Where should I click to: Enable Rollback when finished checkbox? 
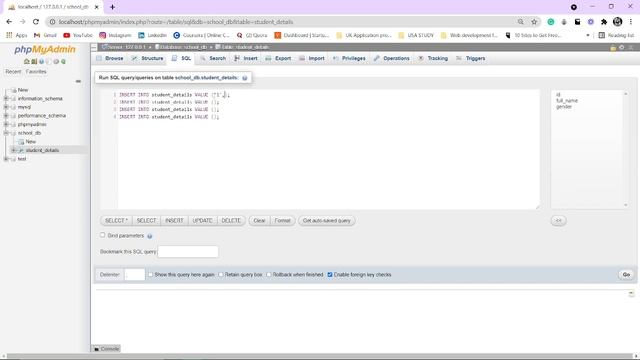click(x=269, y=275)
